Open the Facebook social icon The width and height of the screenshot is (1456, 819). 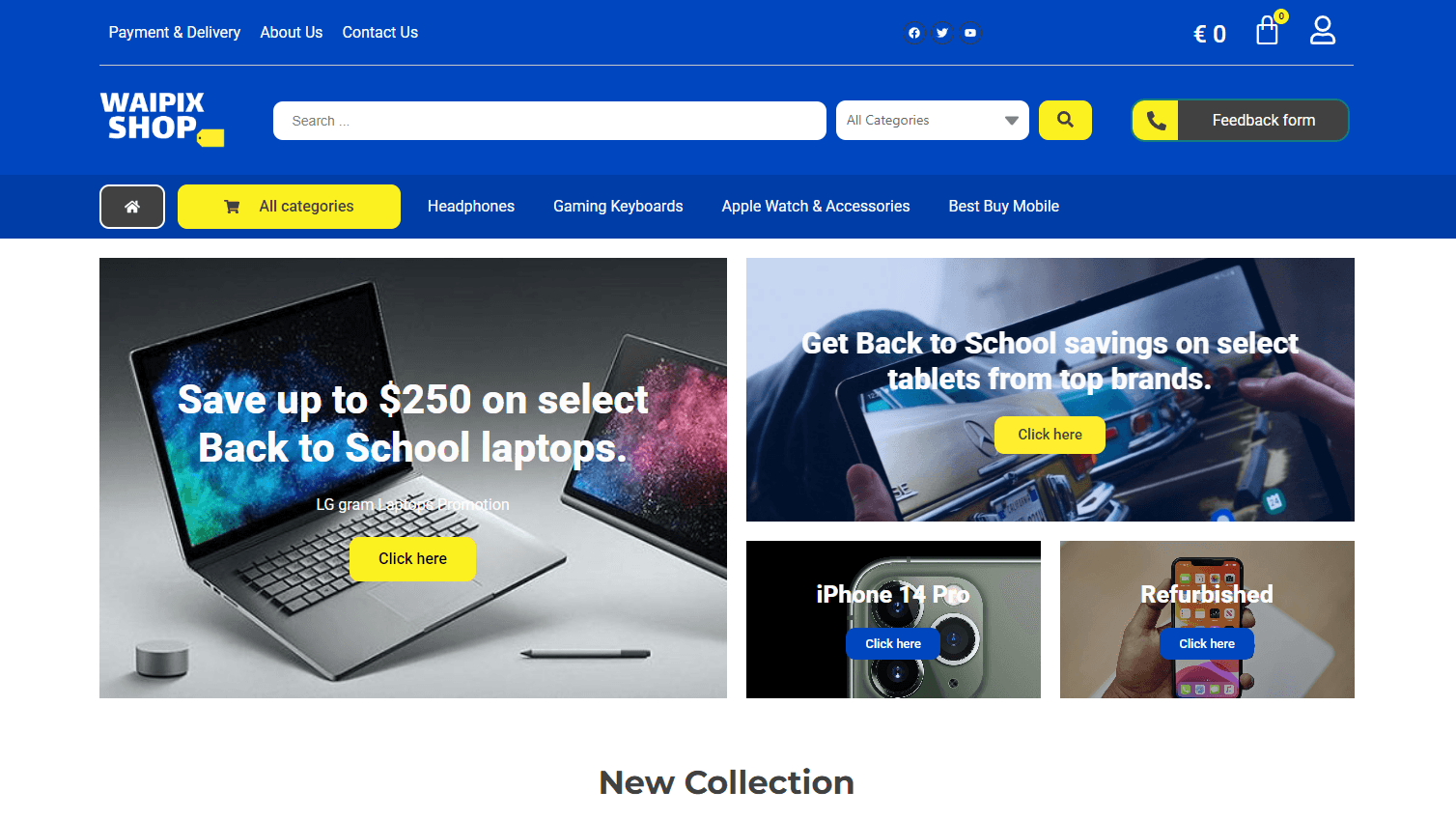(x=914, y=33)
